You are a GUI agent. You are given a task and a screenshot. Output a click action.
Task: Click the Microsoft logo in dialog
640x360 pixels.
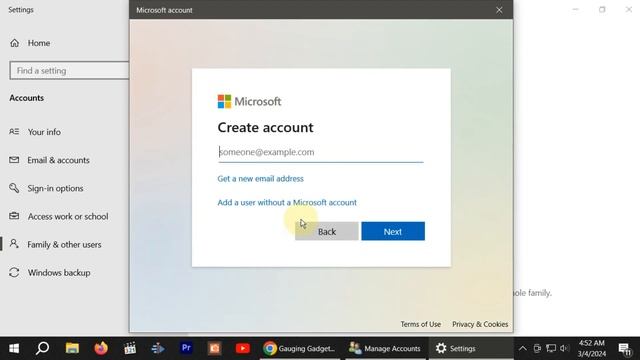(x=249, y=101)
